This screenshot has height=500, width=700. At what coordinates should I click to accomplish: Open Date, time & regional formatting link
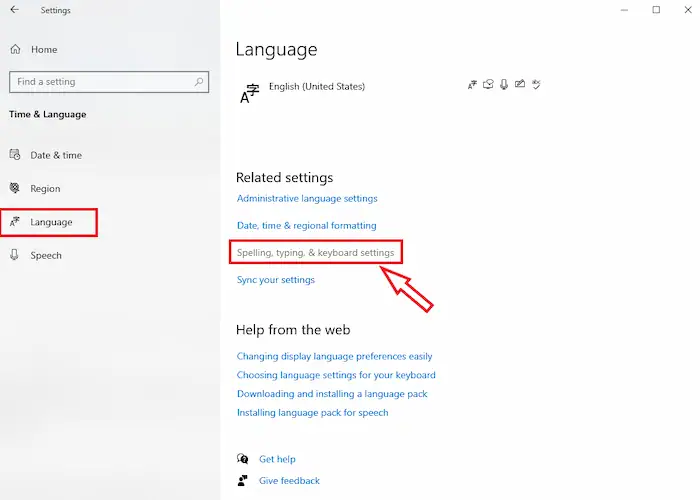coord(306,226)
